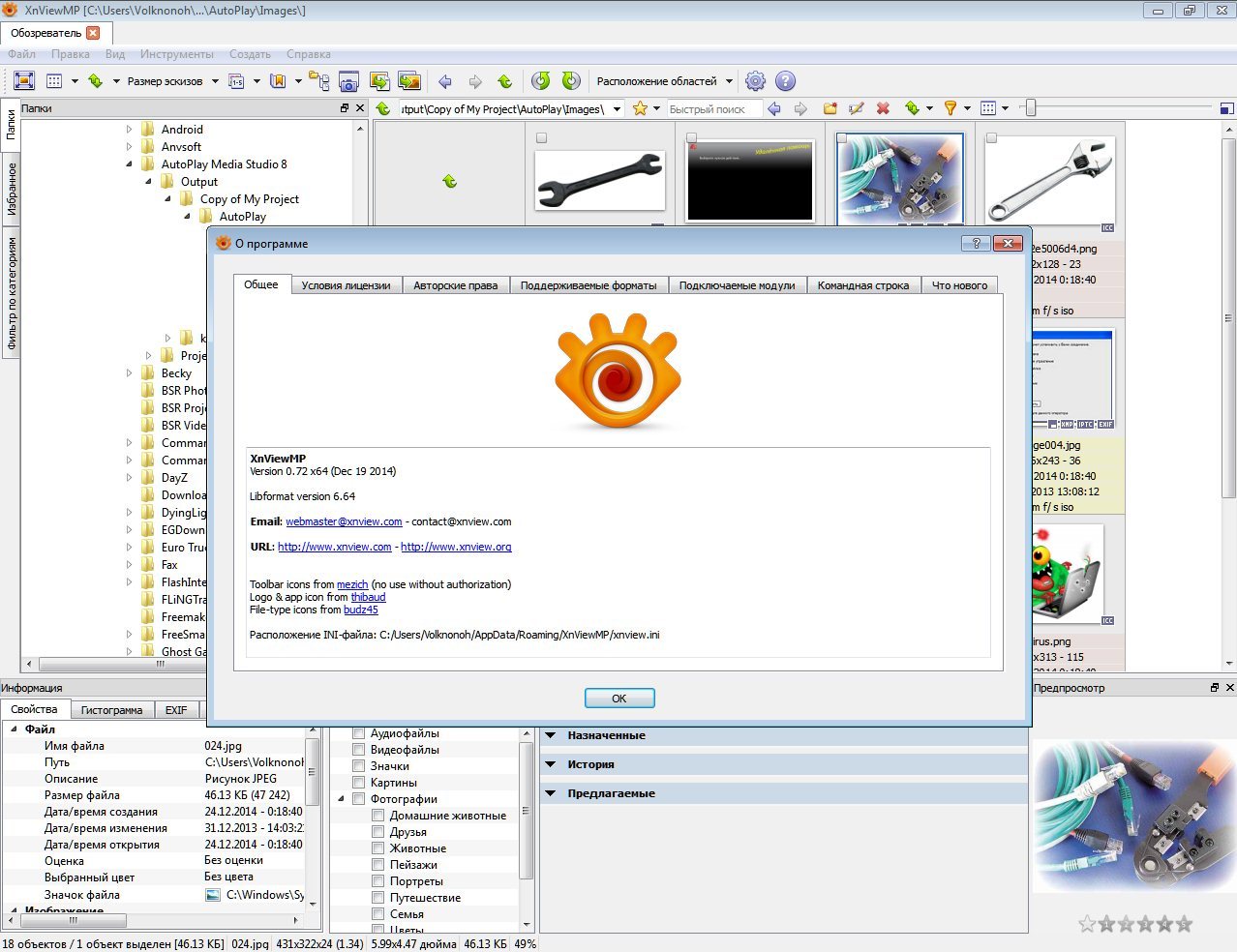The width and height of the screenshot is (1237, 952).
Task: Switch to the Подключаемые модули tab
Action: [737, 285]
